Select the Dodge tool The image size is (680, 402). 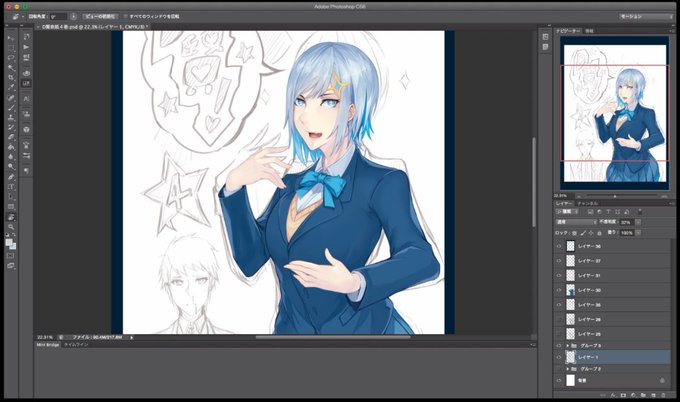[11, 167]
